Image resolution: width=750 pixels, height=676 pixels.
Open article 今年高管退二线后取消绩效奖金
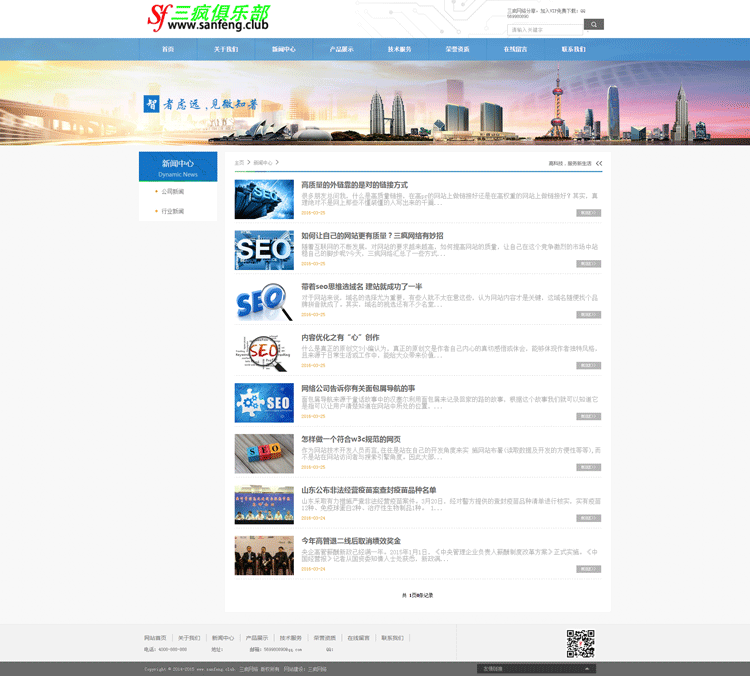coord(351,541)
